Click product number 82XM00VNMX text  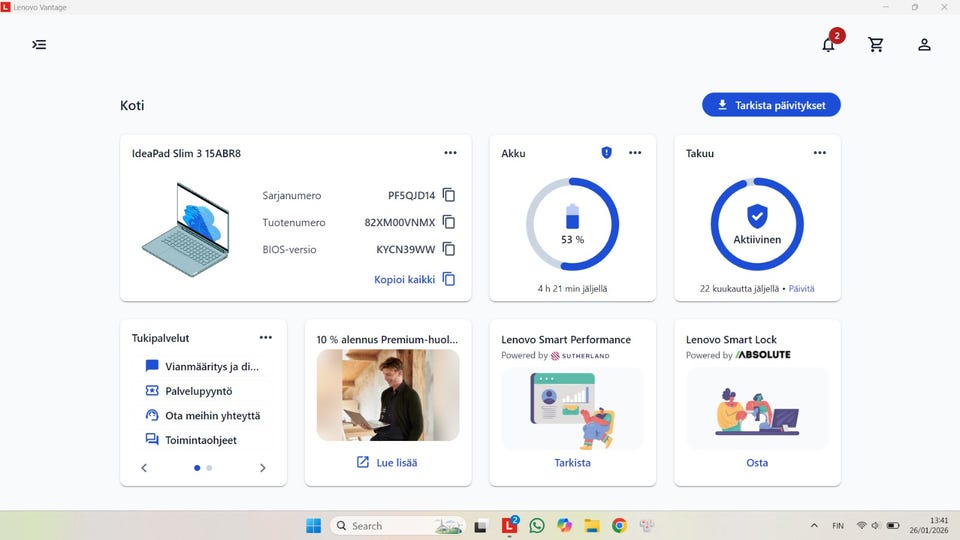click(x=400, y=222)
